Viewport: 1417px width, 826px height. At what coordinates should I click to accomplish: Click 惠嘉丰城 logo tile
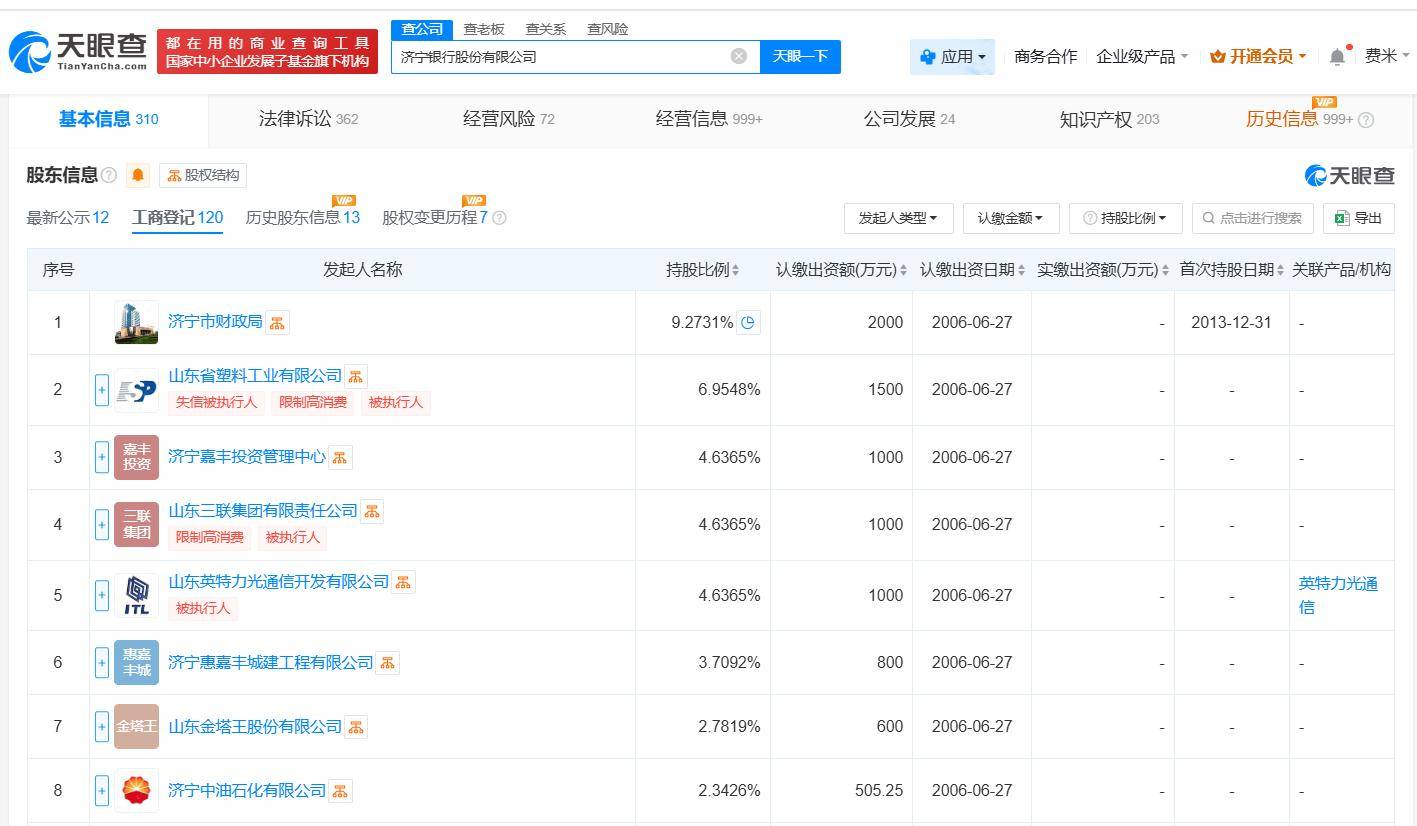136,662
